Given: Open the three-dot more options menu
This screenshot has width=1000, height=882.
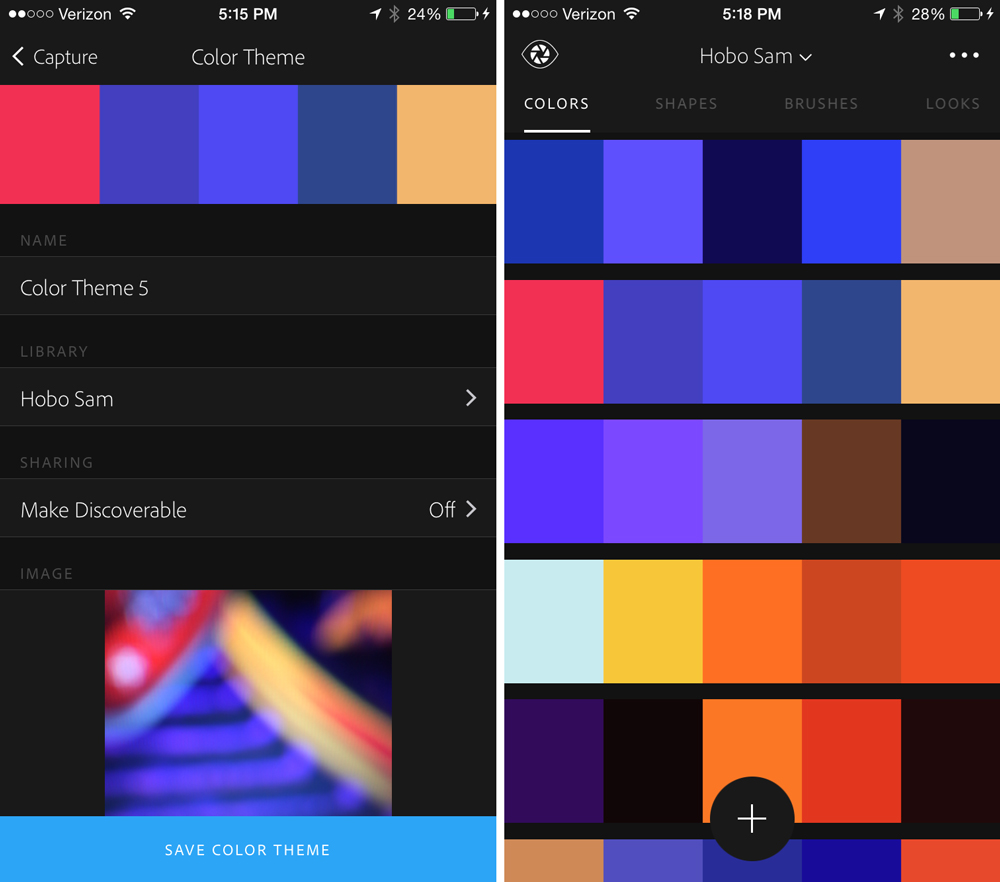Looking at the screenshot, I should point(964,55).
